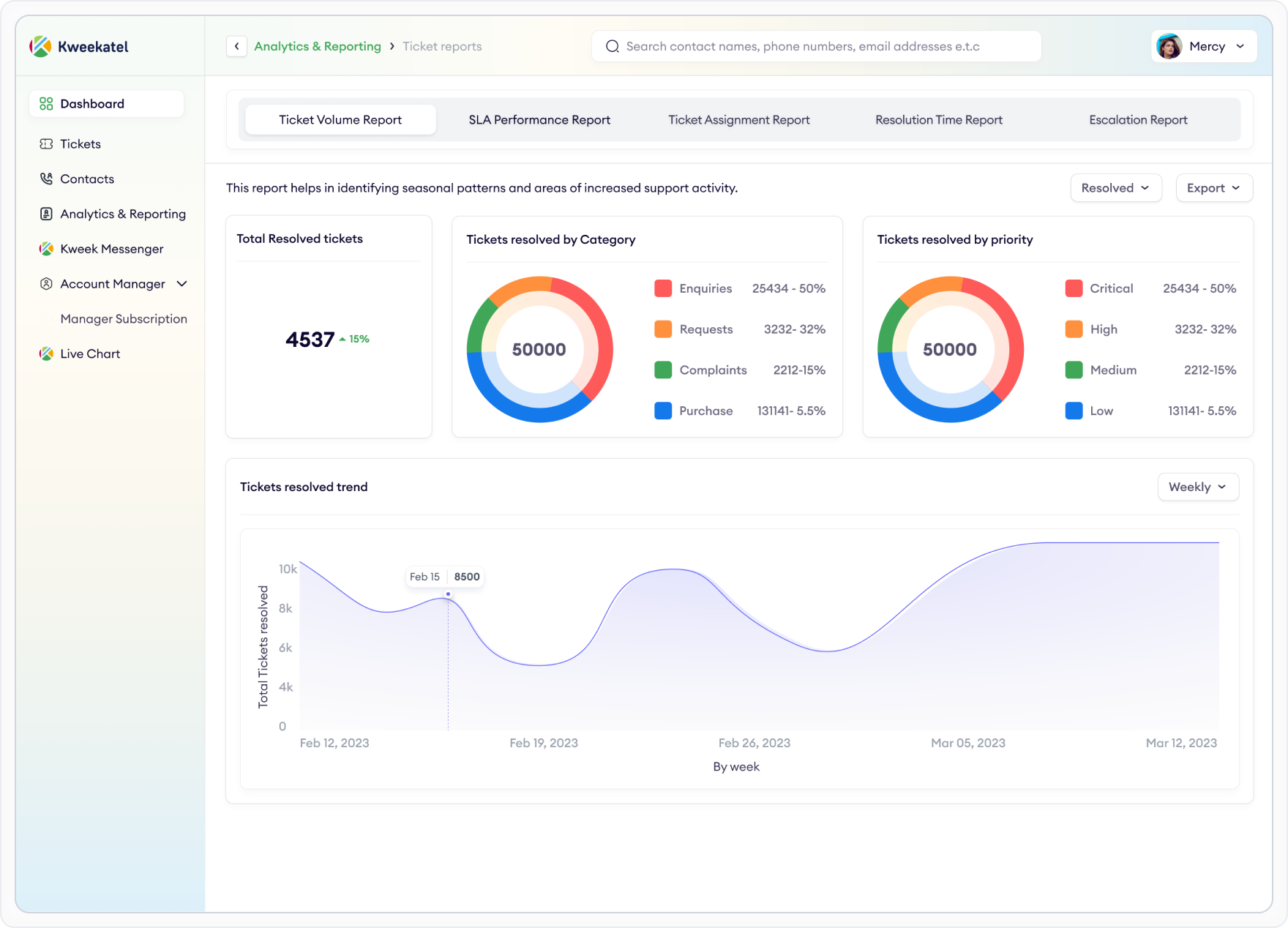Click the Ticket reports breadcrumb text
1288x928 pixels.
(442, 46)
